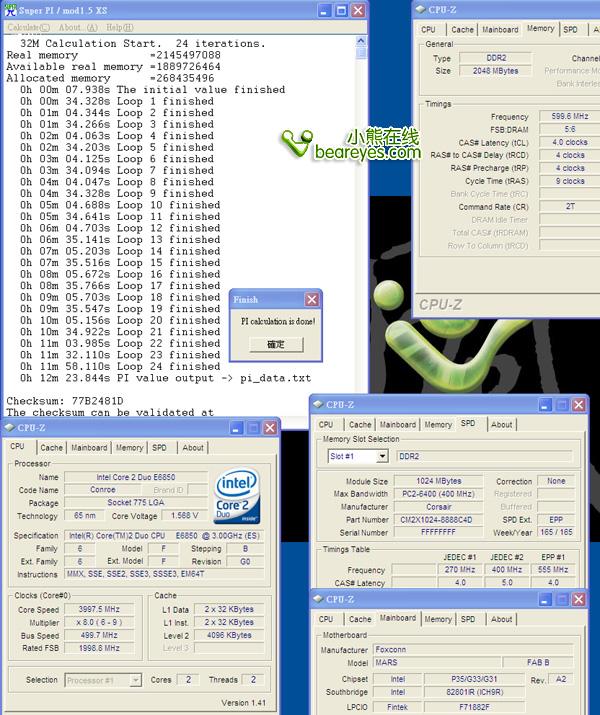Click the SPD CPU-Z window title icon
The image size is (600, 715).
pyautogui.click(x=318, y=404)
